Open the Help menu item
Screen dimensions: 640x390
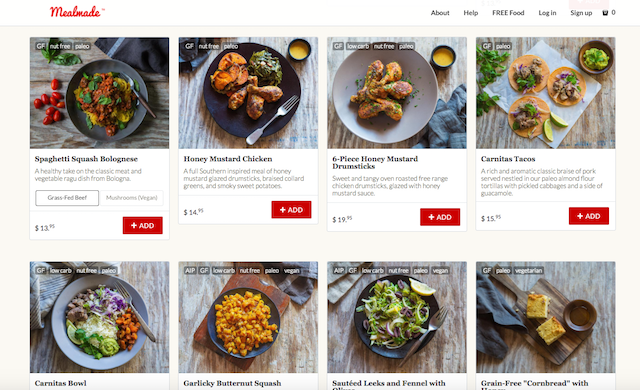point(471,13)
